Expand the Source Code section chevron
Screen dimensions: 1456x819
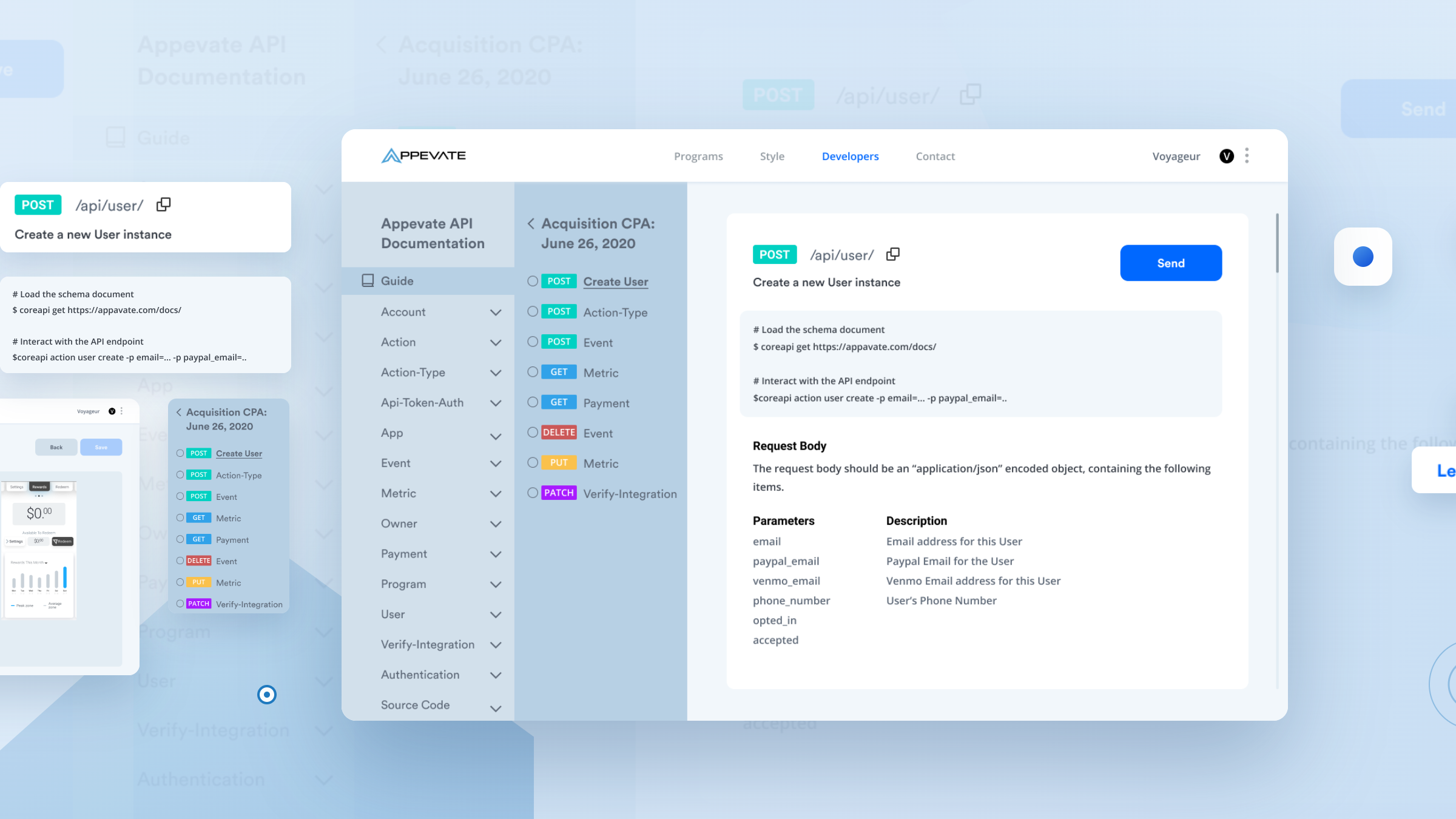[x=496, y=709]
